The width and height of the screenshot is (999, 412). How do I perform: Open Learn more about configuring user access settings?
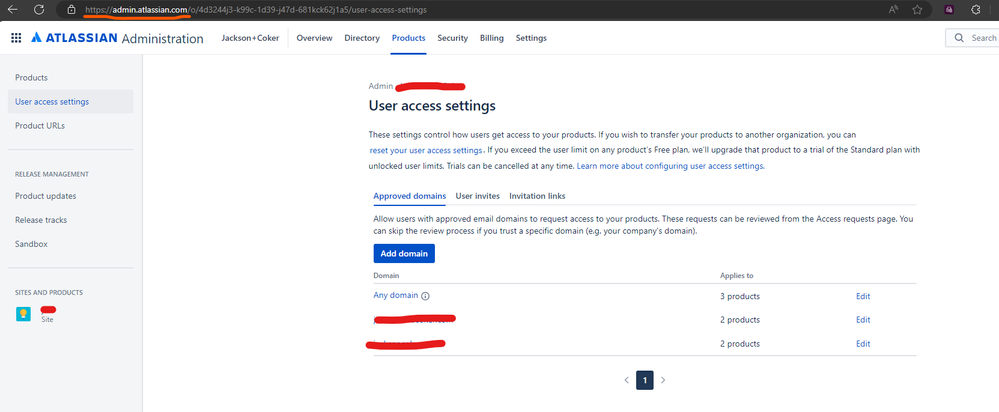pos(670,166)
